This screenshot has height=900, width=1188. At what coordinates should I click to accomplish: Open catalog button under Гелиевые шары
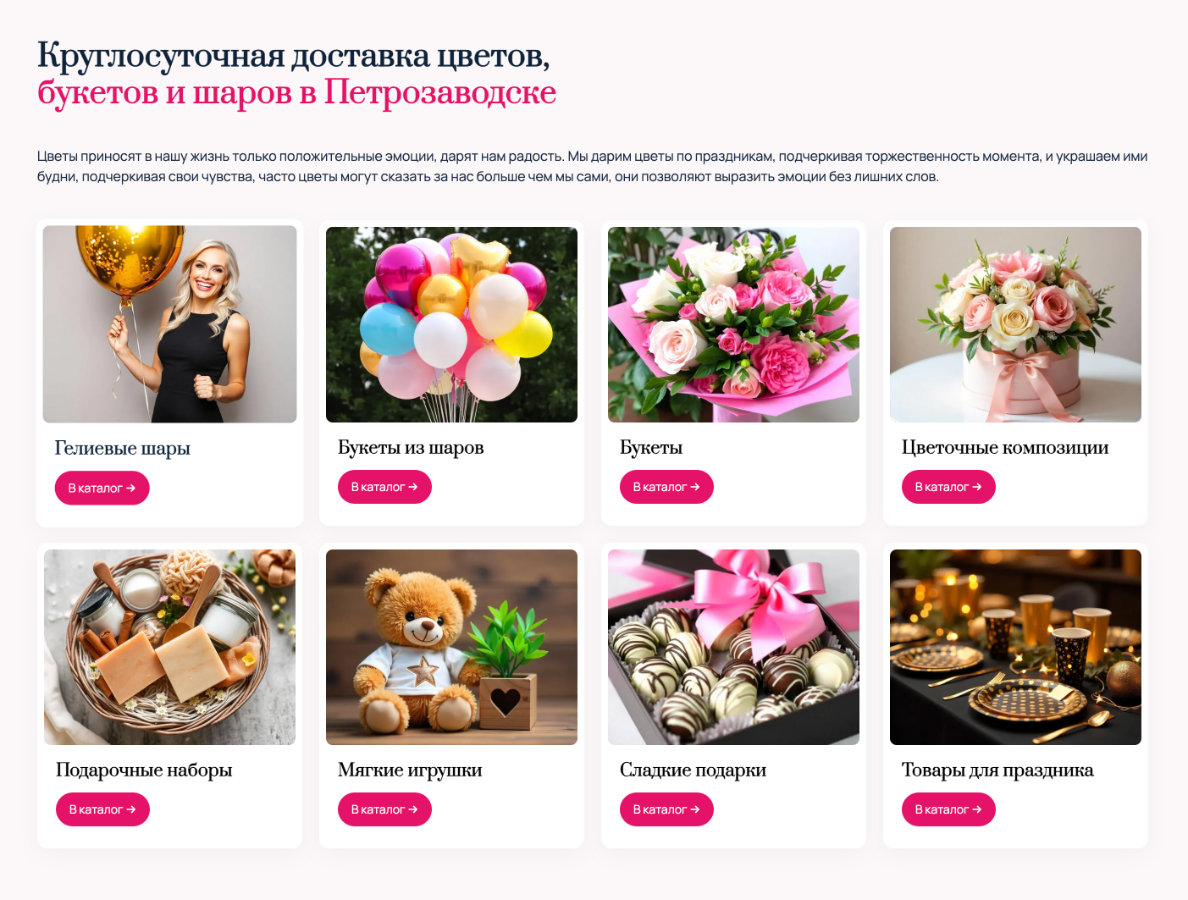[102, 488]
